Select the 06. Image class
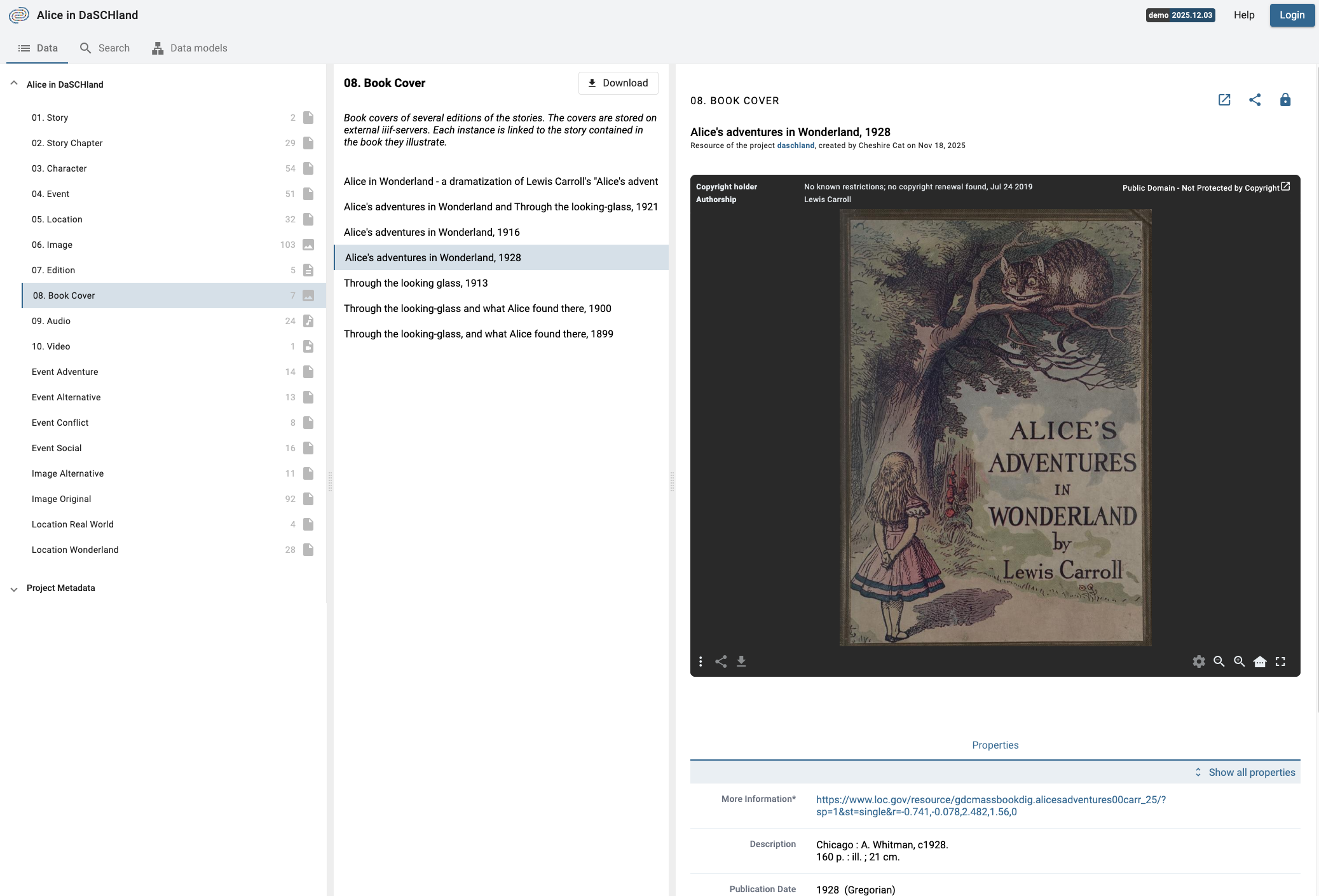Screen dimensions: 1319x896 [x=52, y=245]
